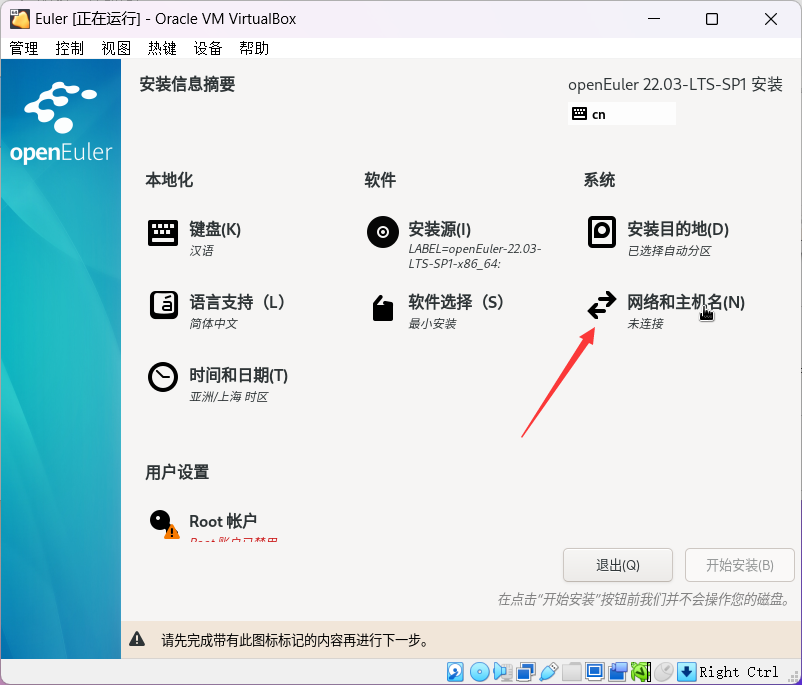
Task: Open the 视图 menu
Action: (116, 48)
